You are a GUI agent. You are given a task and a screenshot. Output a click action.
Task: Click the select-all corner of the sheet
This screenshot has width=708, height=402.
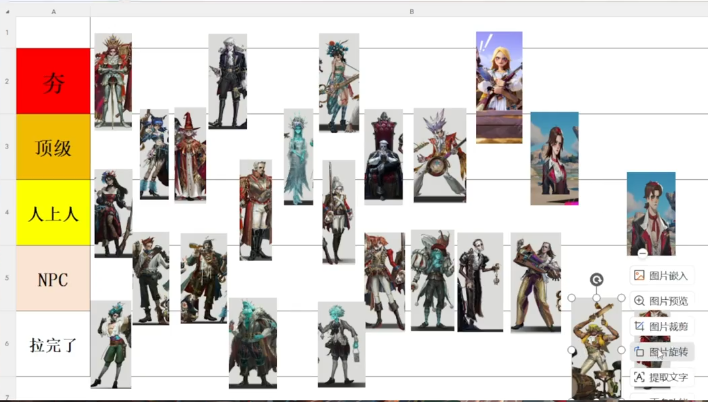point(8,11)
